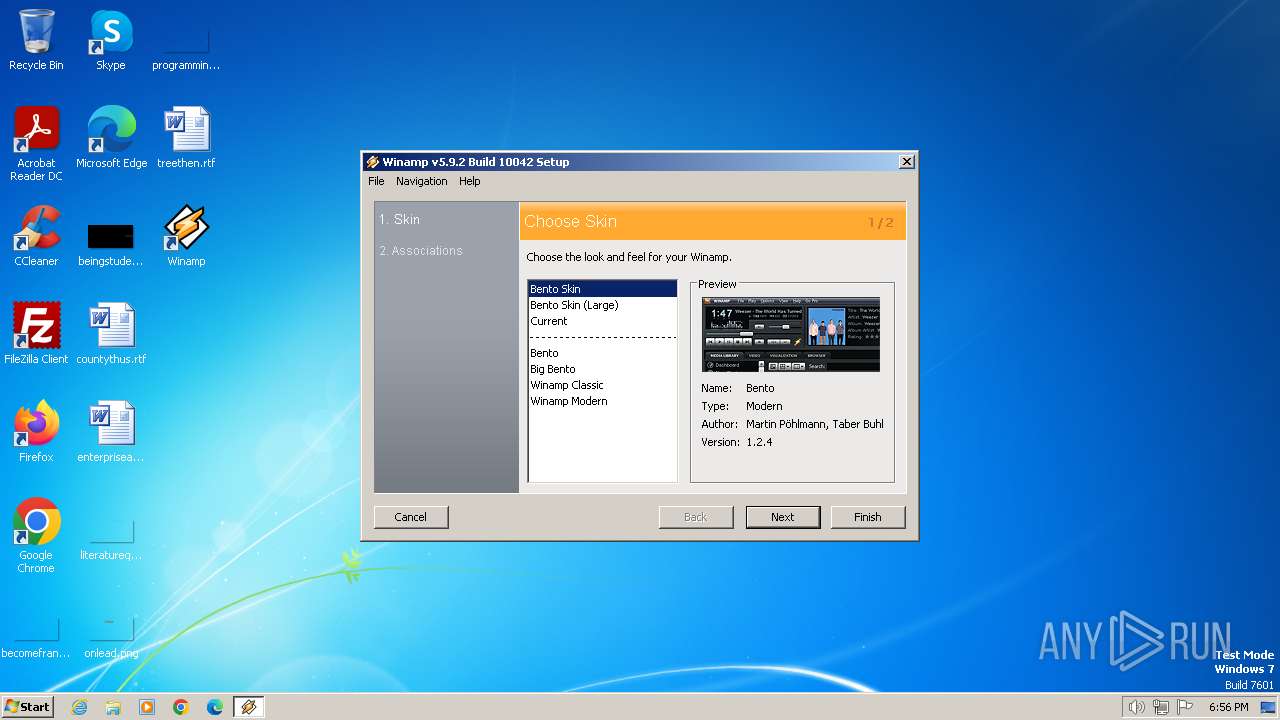Launch Firefox from the desktop
This screenshot has width=1280, height=720.
click(36, 433)
